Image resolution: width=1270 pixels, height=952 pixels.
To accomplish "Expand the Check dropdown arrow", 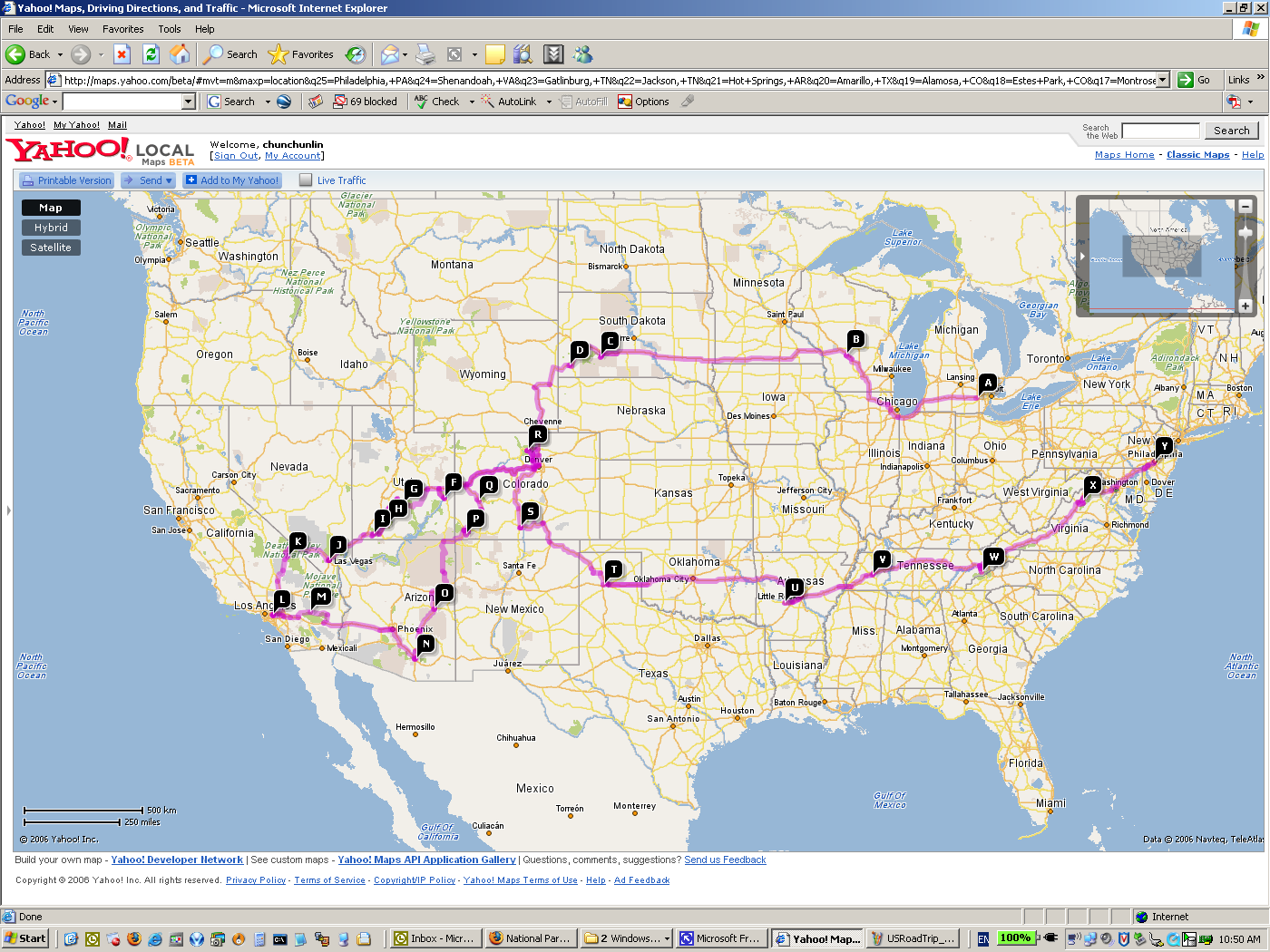I will pos(472,102).
